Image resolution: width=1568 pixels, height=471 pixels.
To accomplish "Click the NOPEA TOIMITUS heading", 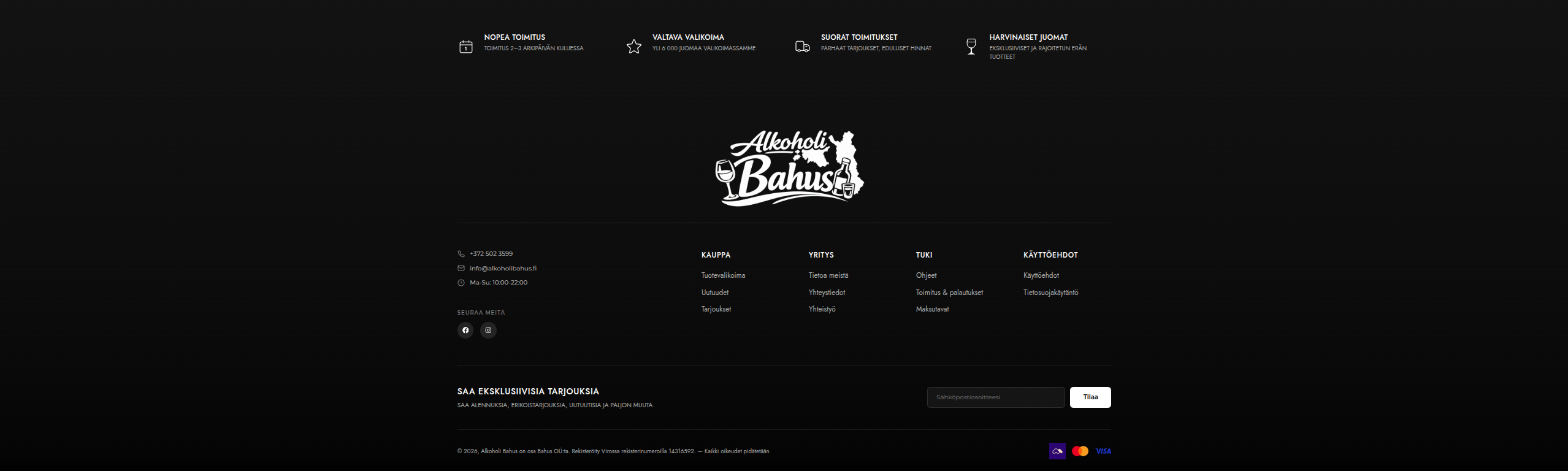I will pyautogui.click(x=514, y=37).
